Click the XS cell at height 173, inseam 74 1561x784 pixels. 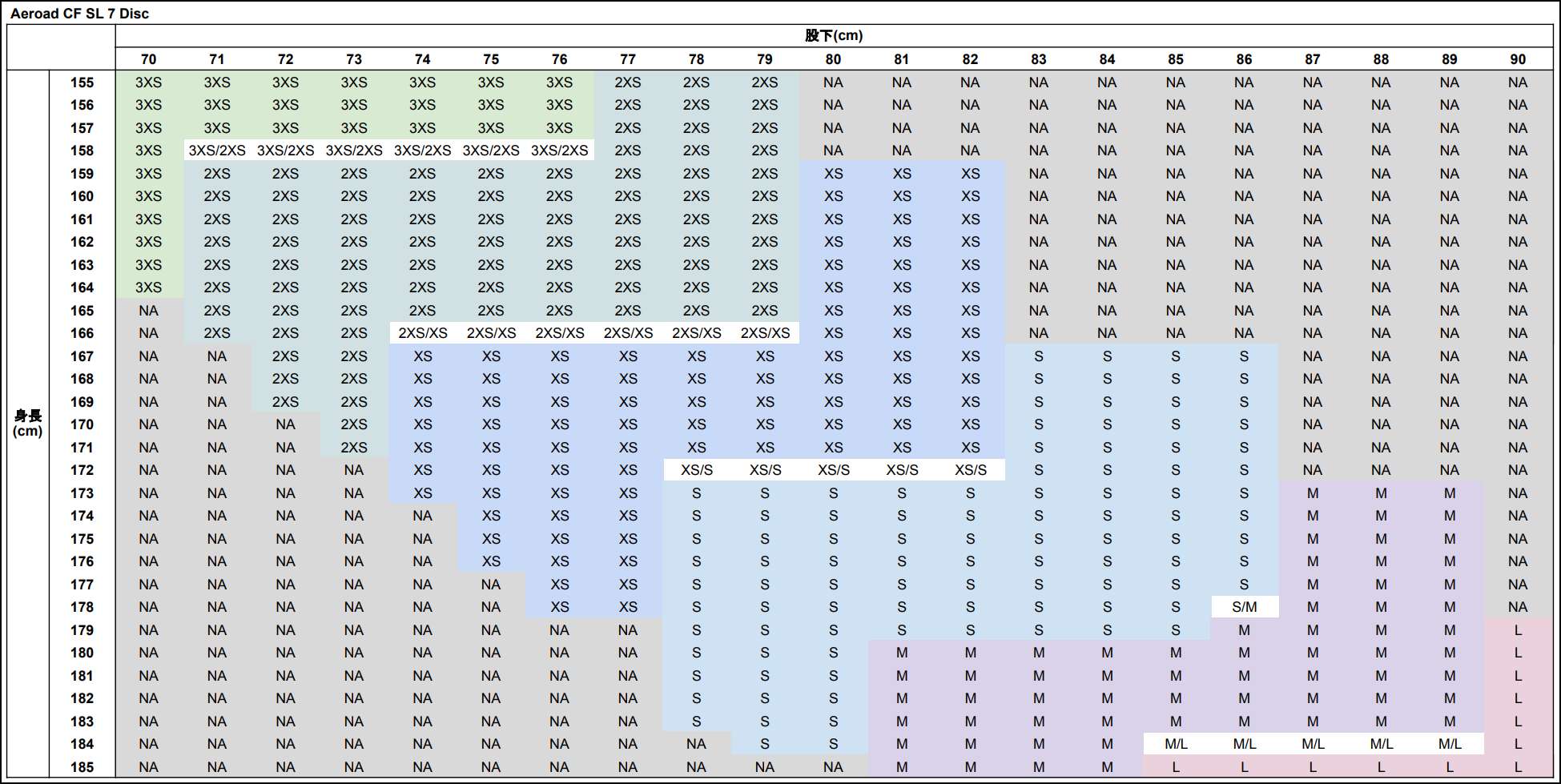(423, 493)
